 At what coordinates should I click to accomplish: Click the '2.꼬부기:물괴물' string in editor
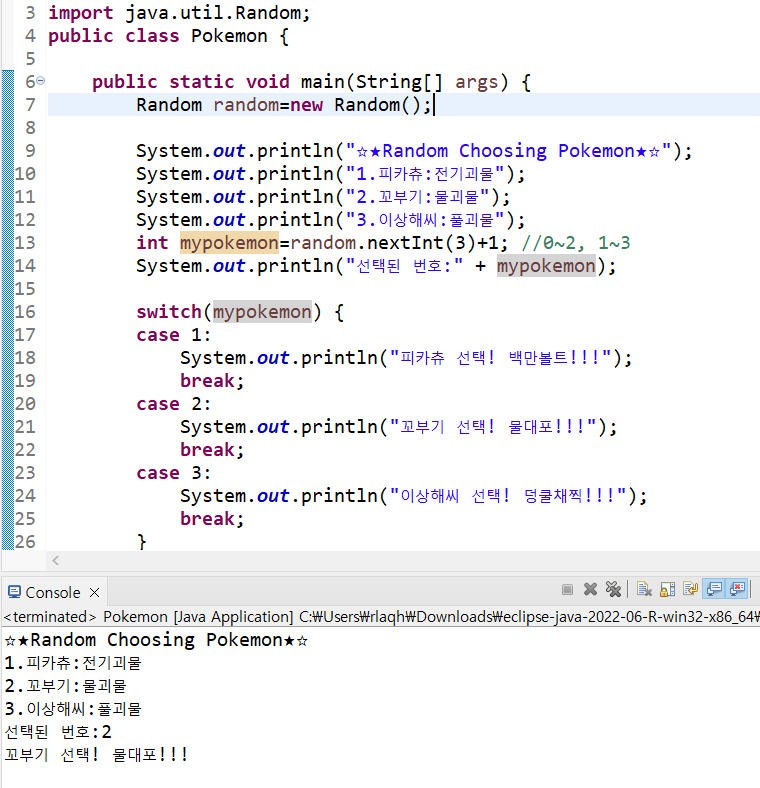point(417,197)
